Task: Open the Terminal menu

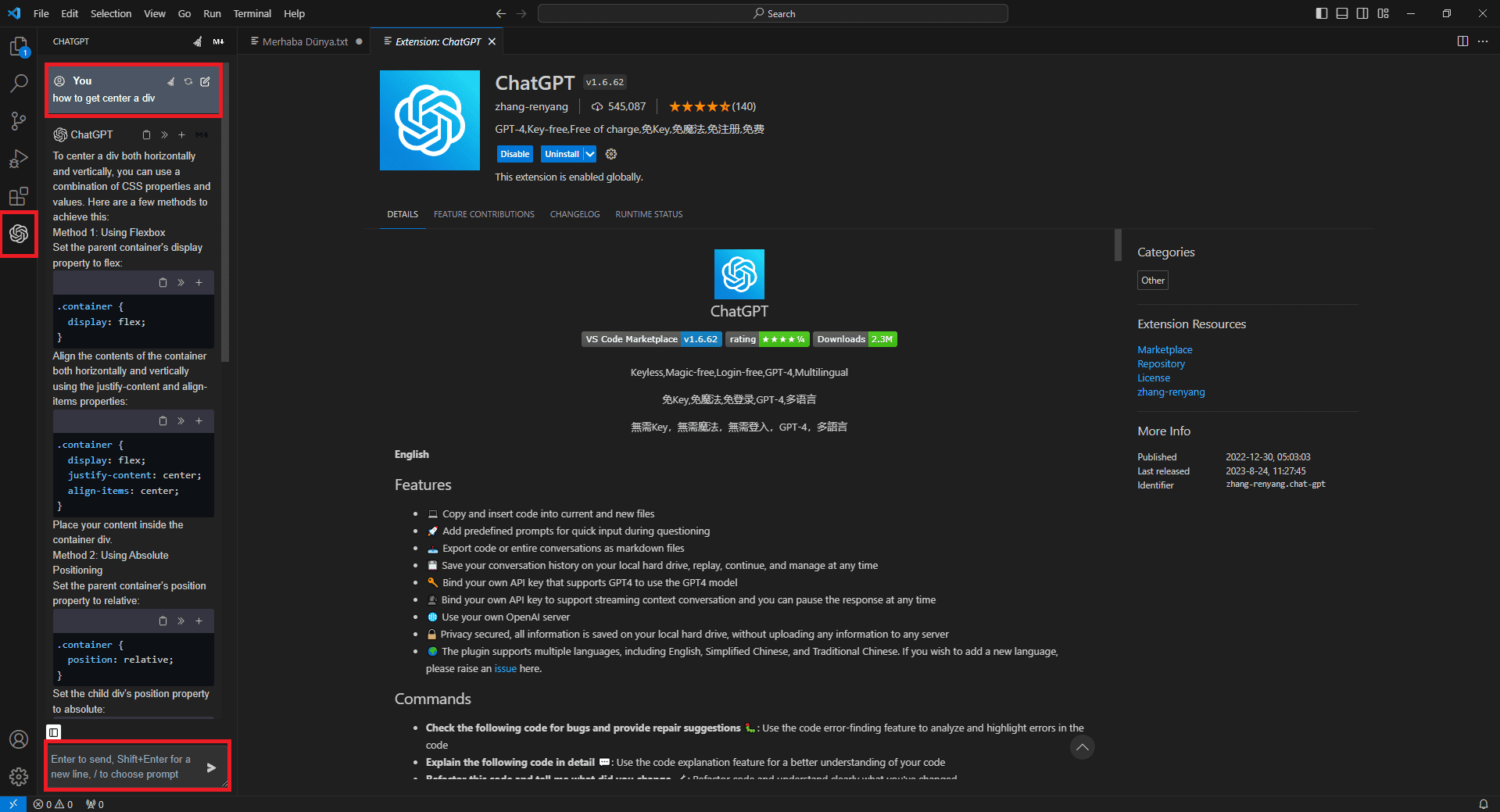Action: tap(252, 13)
